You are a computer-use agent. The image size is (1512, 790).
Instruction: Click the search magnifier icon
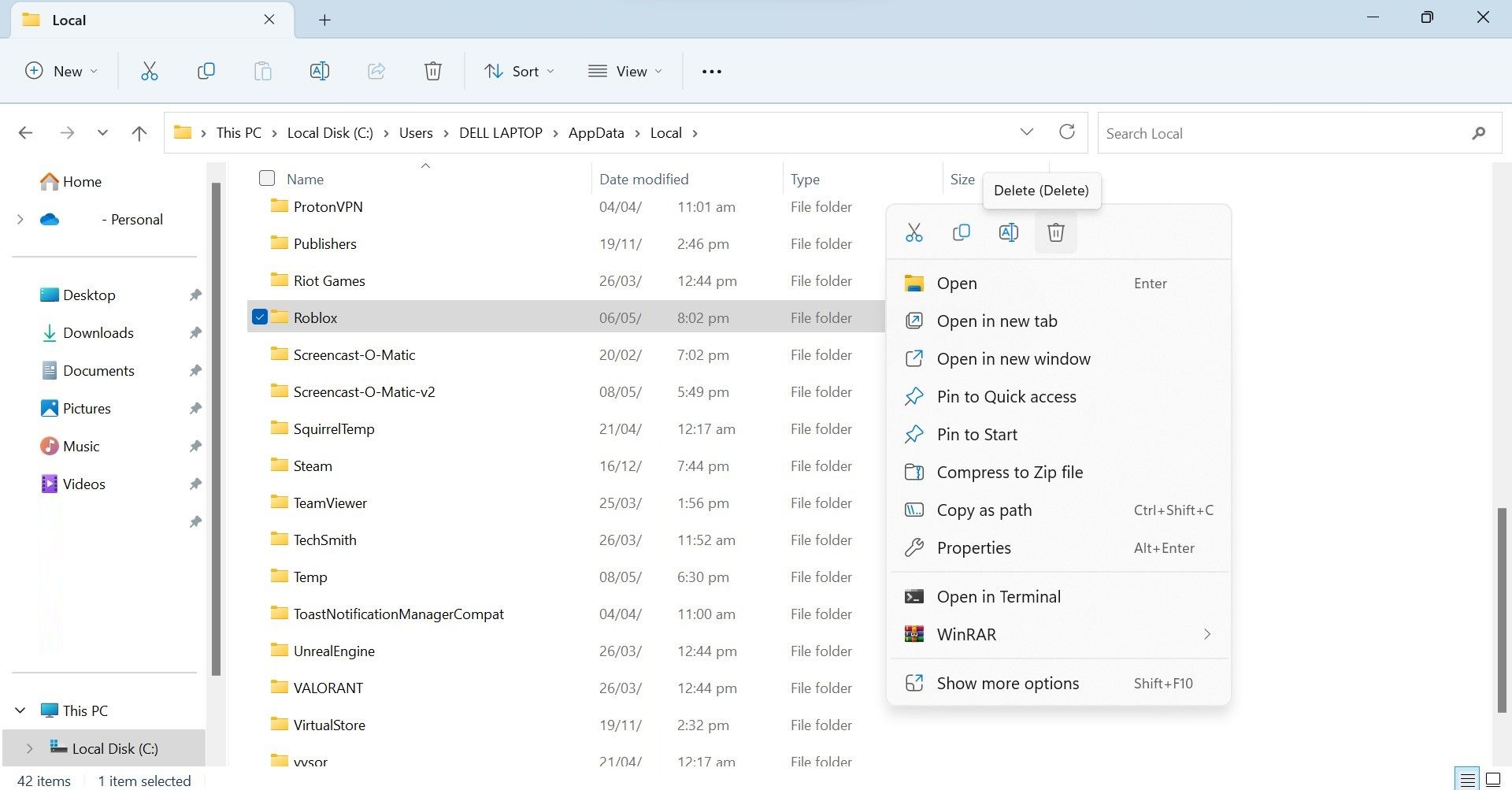1478,133
